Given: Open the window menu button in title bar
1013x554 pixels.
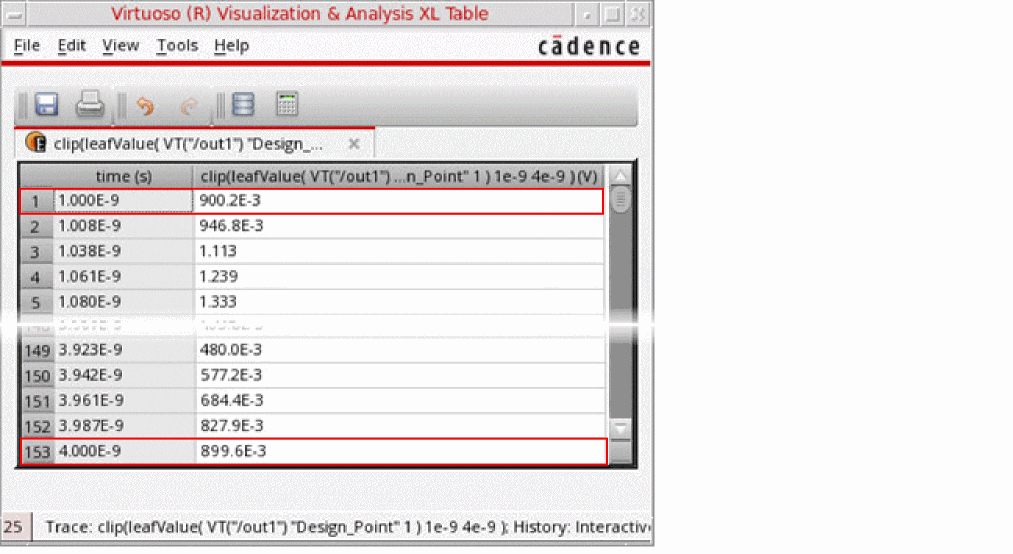Looking at the screenshot, I should pyautogui.click(x=14, y=14).
